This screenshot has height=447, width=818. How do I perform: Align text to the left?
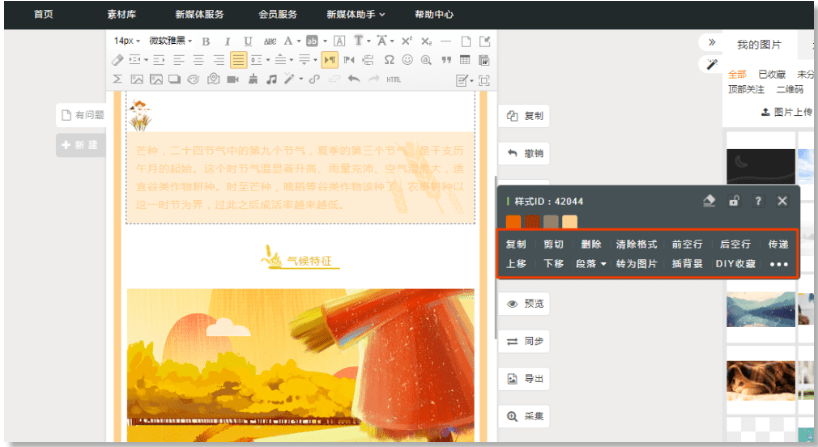(x=179, y=61)
